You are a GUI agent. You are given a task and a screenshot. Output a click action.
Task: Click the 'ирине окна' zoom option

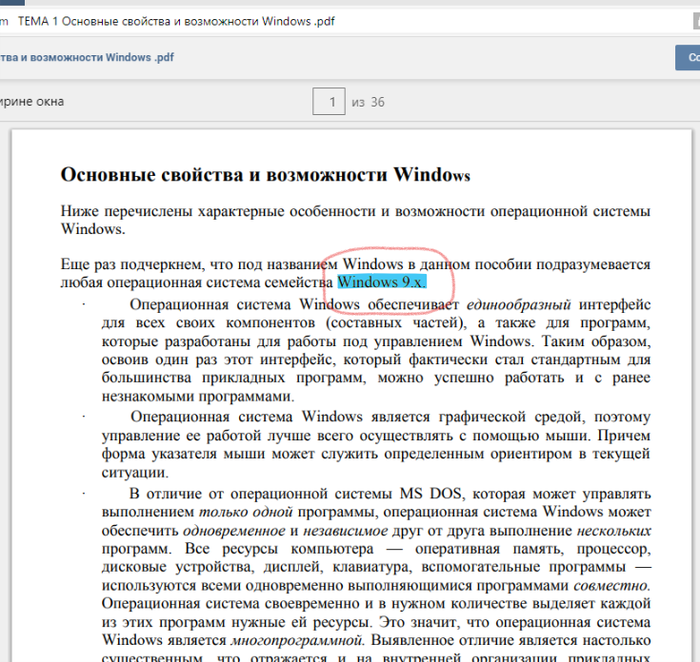[x=32, y=101]
